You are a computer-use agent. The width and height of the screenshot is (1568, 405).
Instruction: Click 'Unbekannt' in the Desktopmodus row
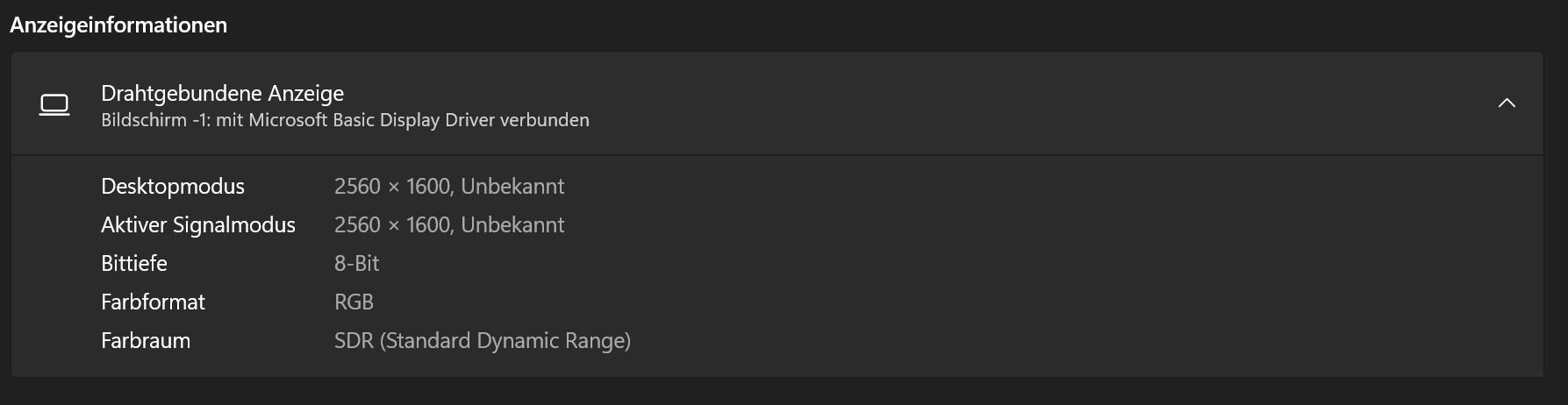pyautogui.click(x=512, y=187)
